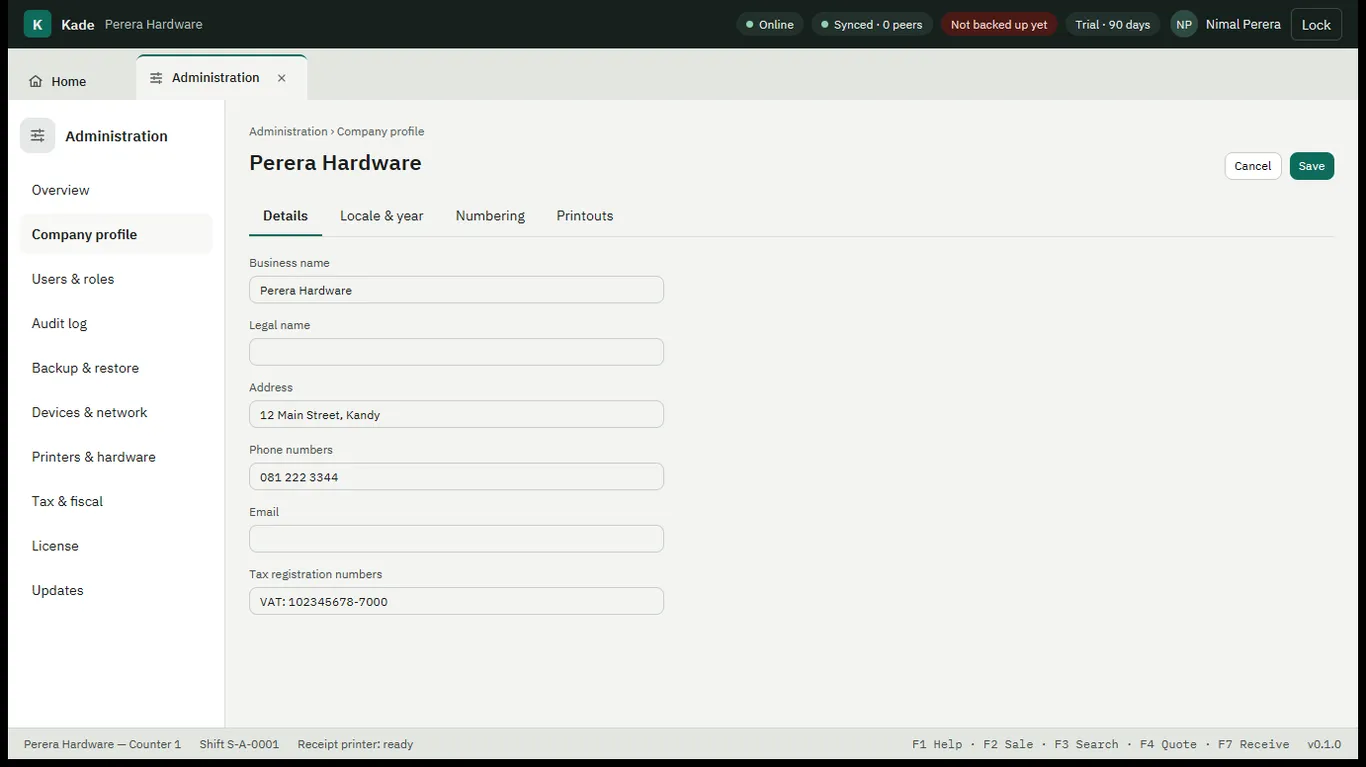Click the Trial · 90 days badge
The image size is (1366, 767).
tap(1112, 24)
